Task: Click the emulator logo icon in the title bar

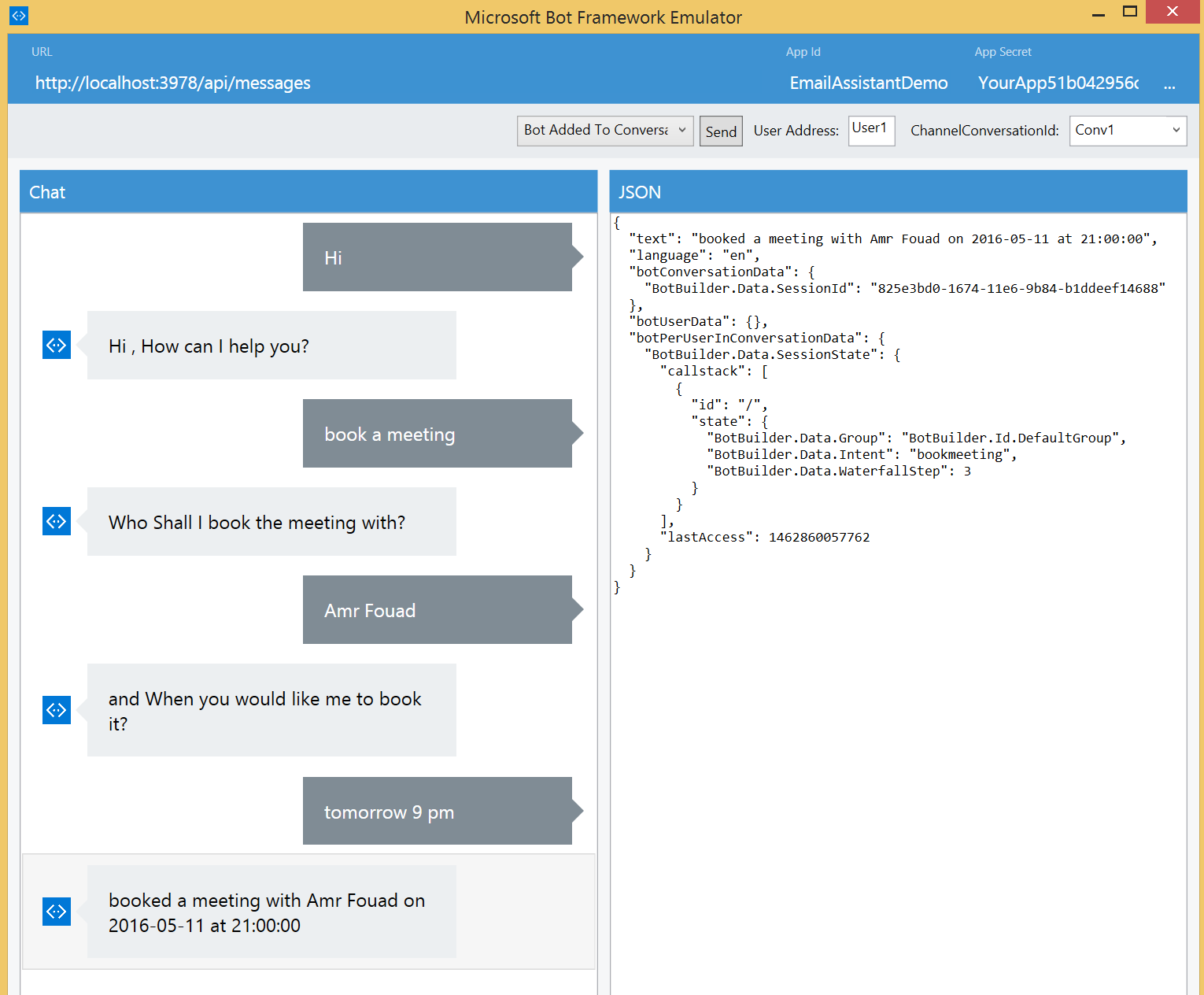Action: coord(17,15)
